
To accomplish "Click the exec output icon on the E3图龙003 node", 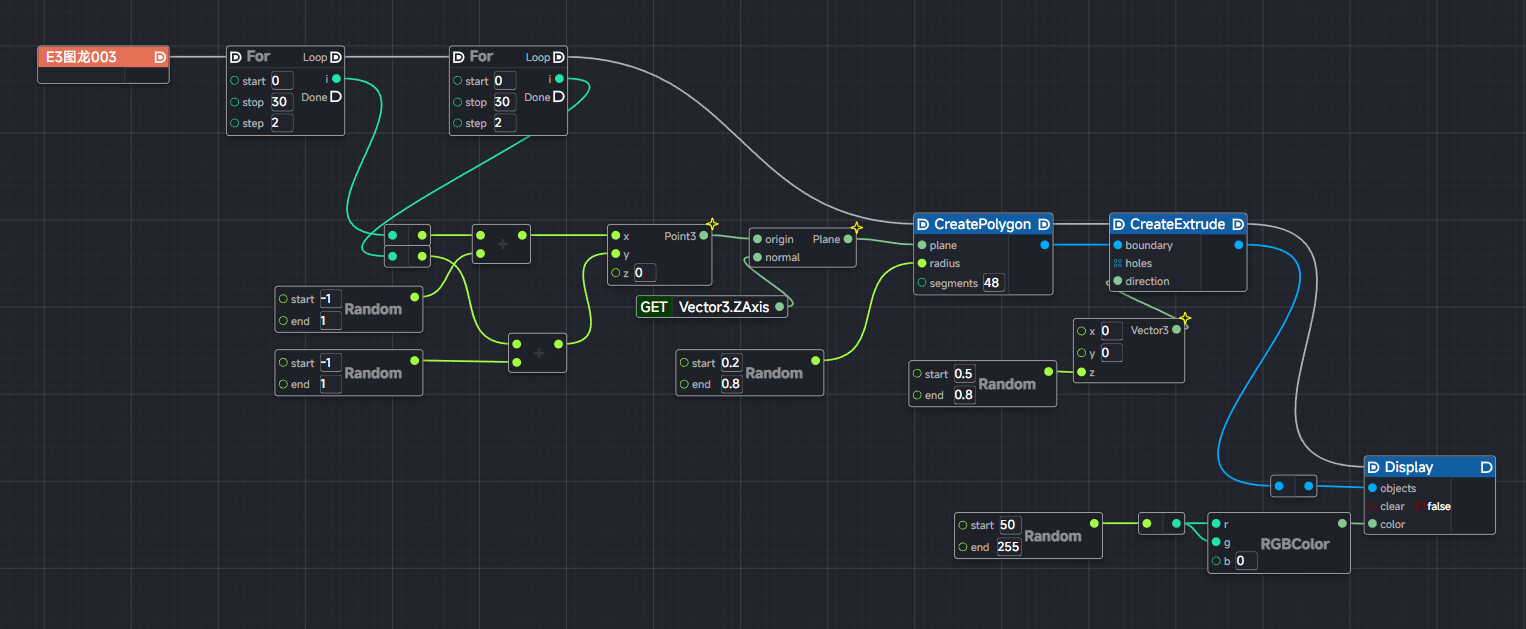I will [160, 57].
